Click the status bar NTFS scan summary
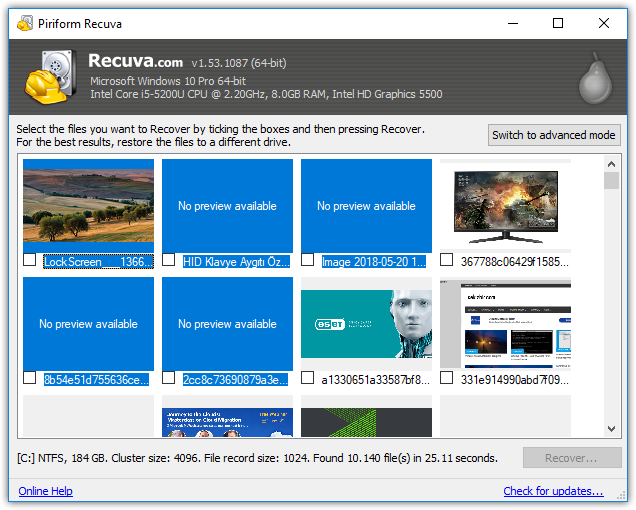 tap(257, 458)
